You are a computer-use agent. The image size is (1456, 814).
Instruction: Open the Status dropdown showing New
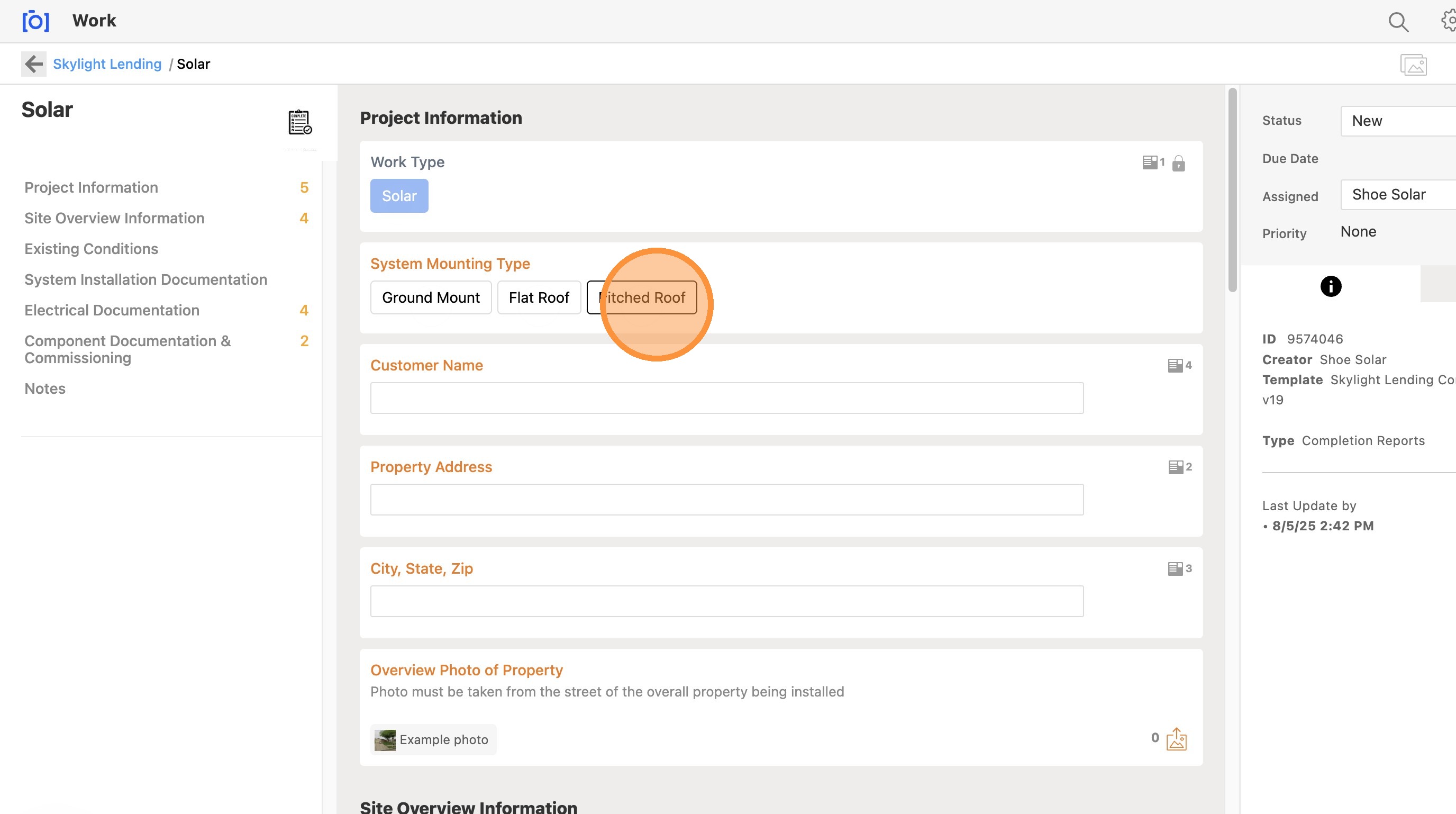1398,121
